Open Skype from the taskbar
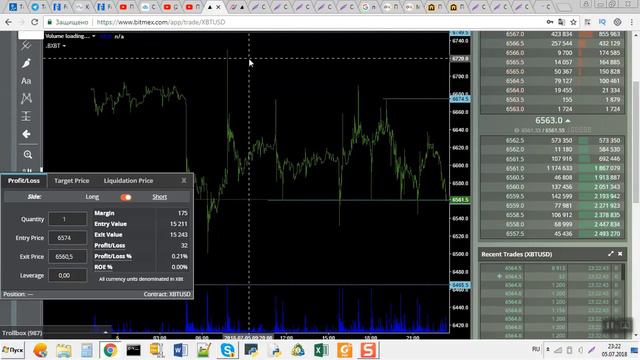 (227, 350)
